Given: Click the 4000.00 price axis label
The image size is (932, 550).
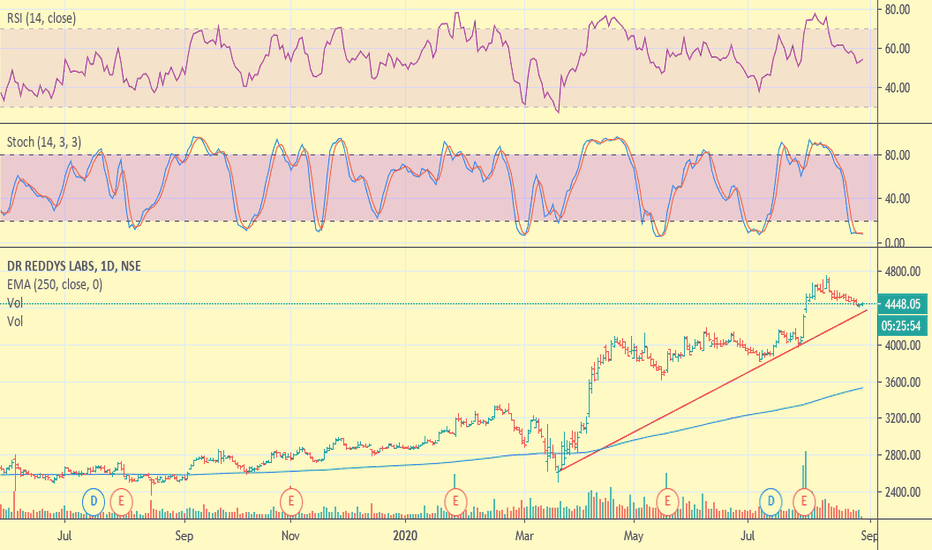Looking at the screenshot, I should click(903, 345).
